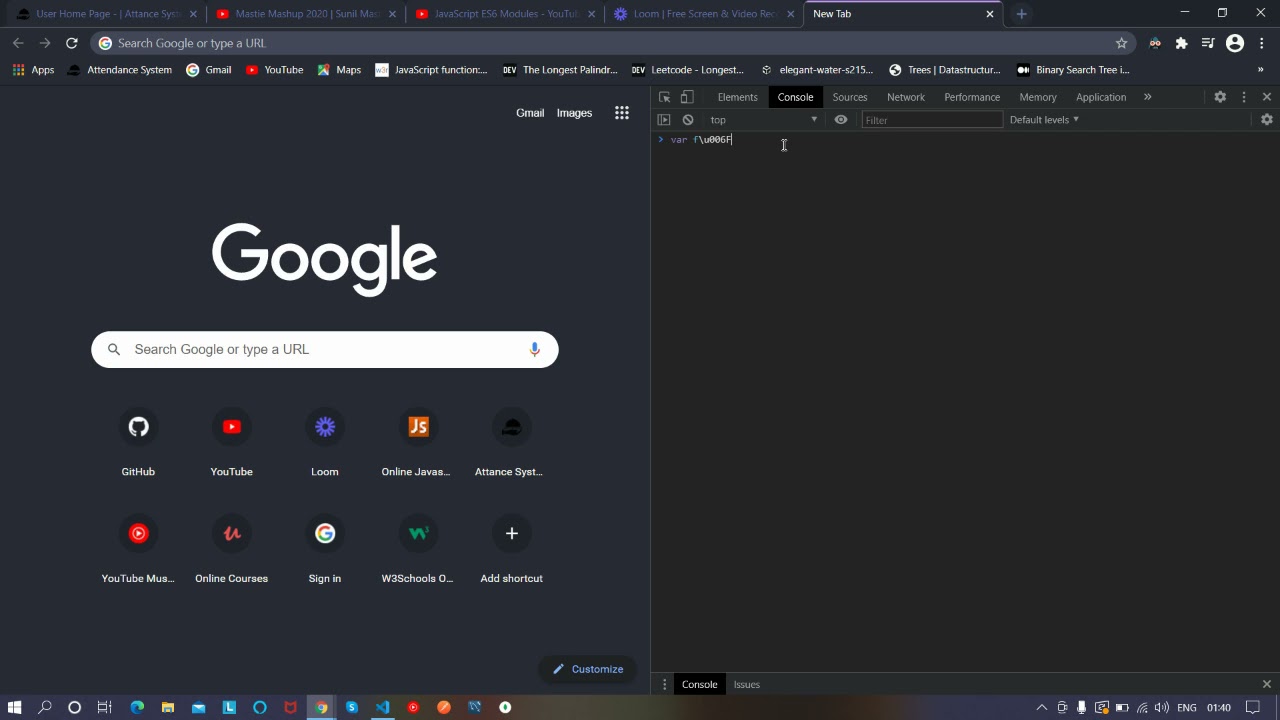Viewport: 1280px width, 720px height.
Task: Open the Attendance System bookmark
Action: [x=120, y=70]
